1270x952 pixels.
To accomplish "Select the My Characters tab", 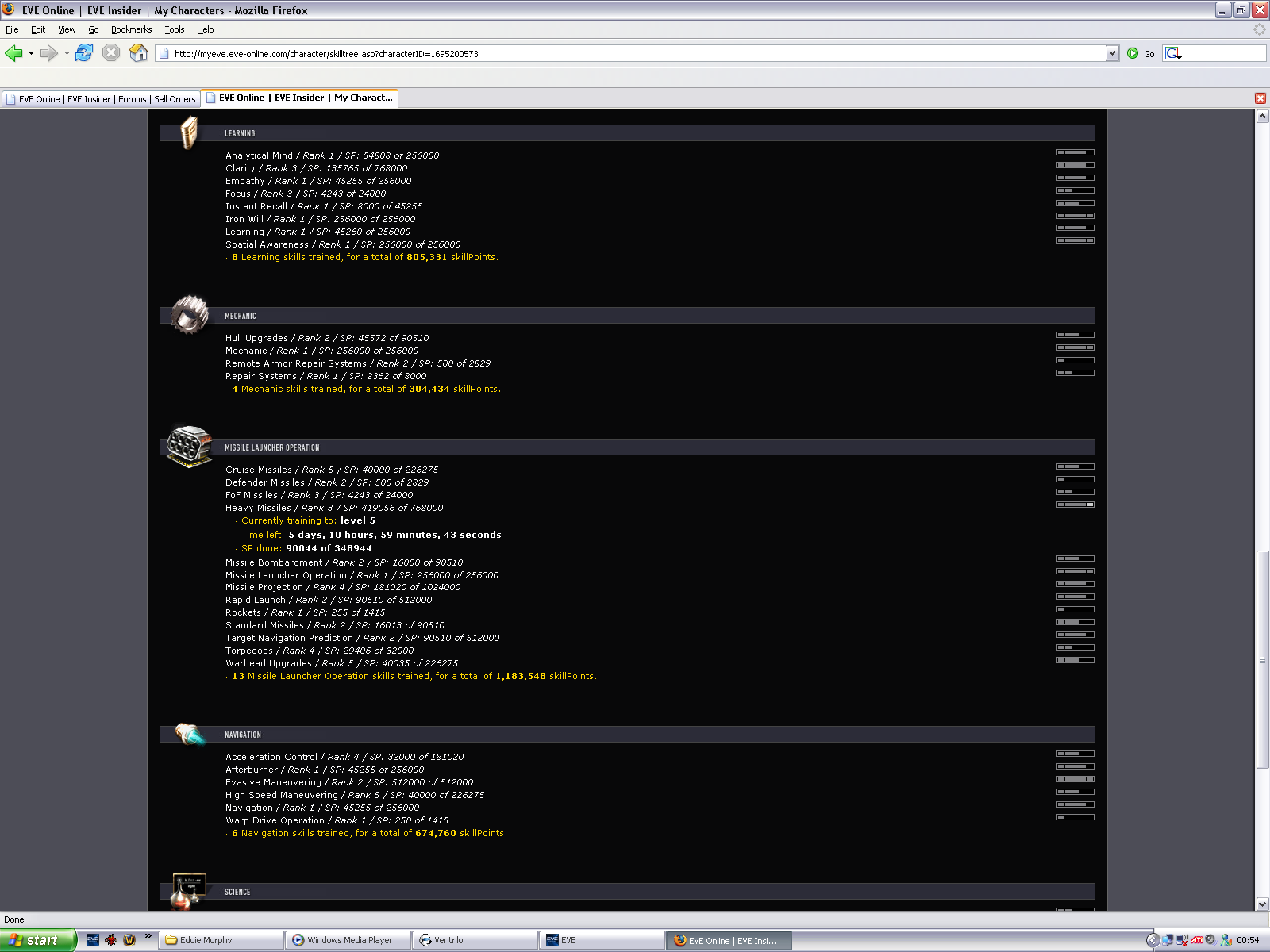I will pyautogui.click(x=299, y=98).
